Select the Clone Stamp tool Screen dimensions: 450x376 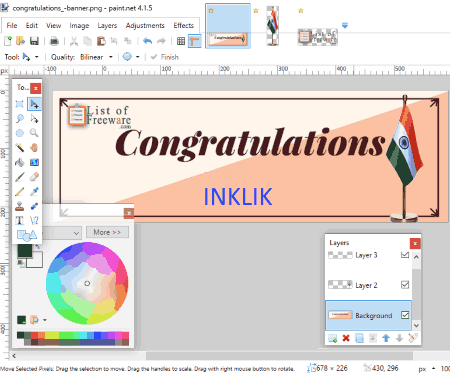(x=20, y=206)
